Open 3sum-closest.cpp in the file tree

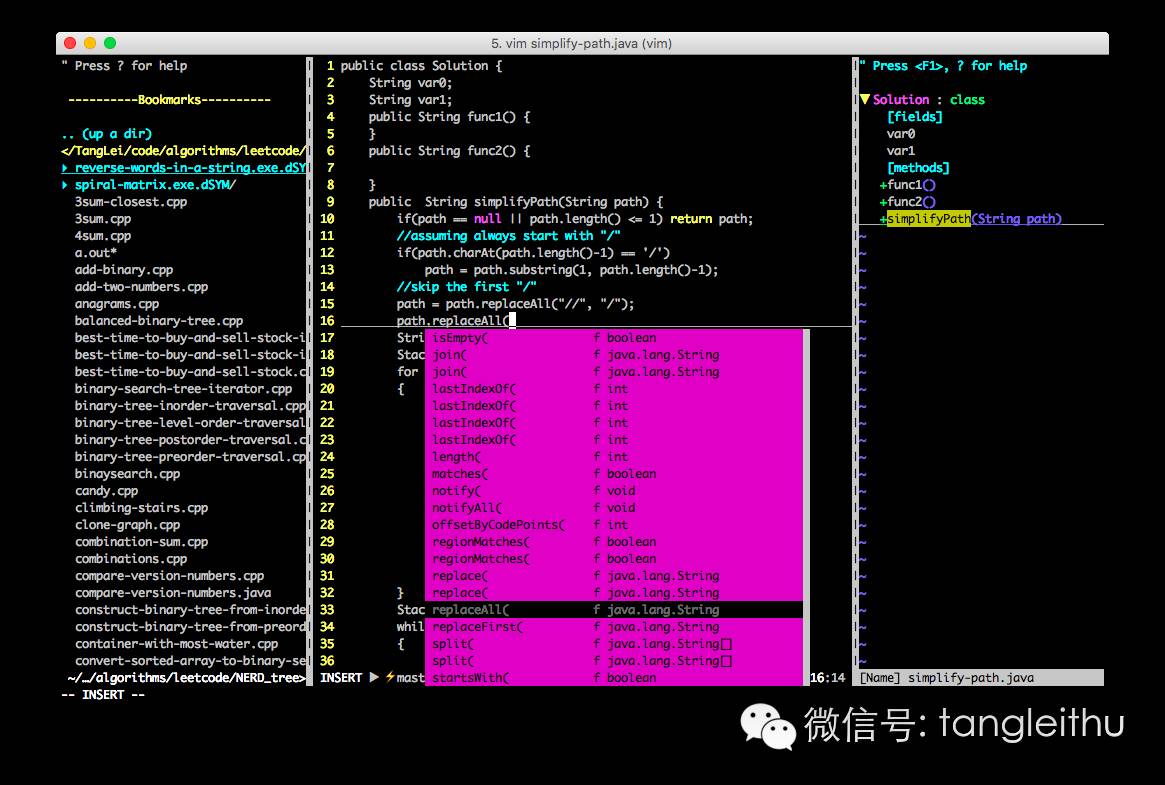(x=131, y=202)
